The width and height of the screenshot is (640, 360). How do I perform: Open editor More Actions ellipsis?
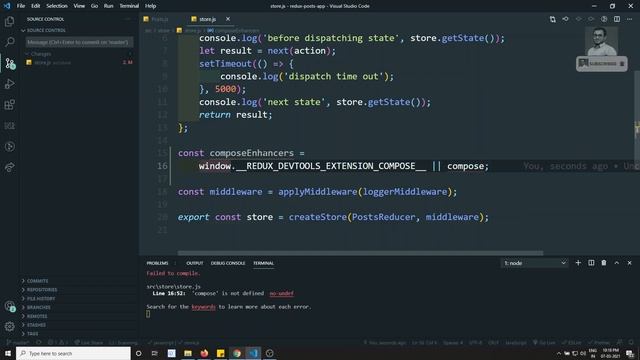pyautogui.click(x=629, y=19)
